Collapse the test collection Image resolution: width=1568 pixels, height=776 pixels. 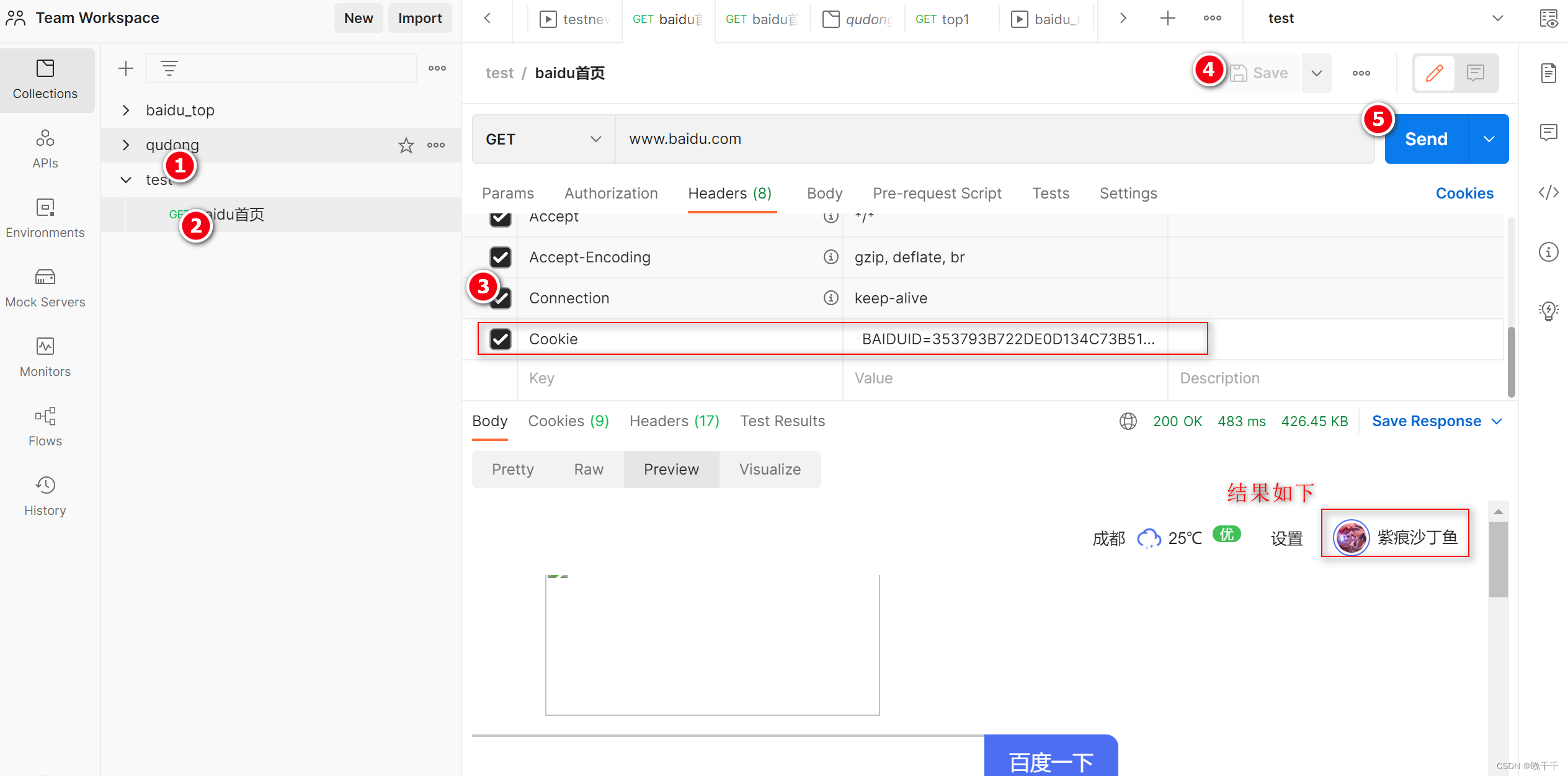(x=126, y=180)
